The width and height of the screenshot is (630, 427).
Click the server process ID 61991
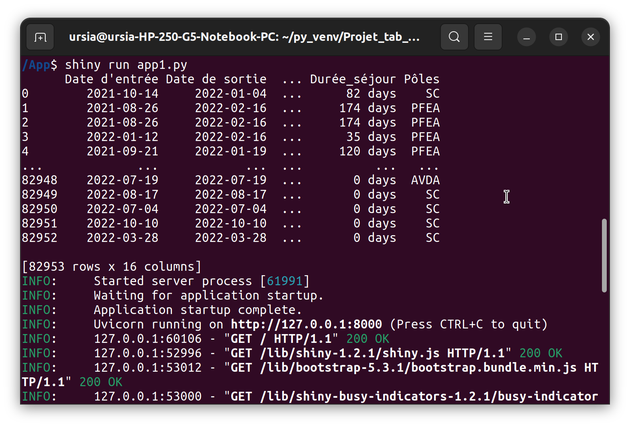284,281
